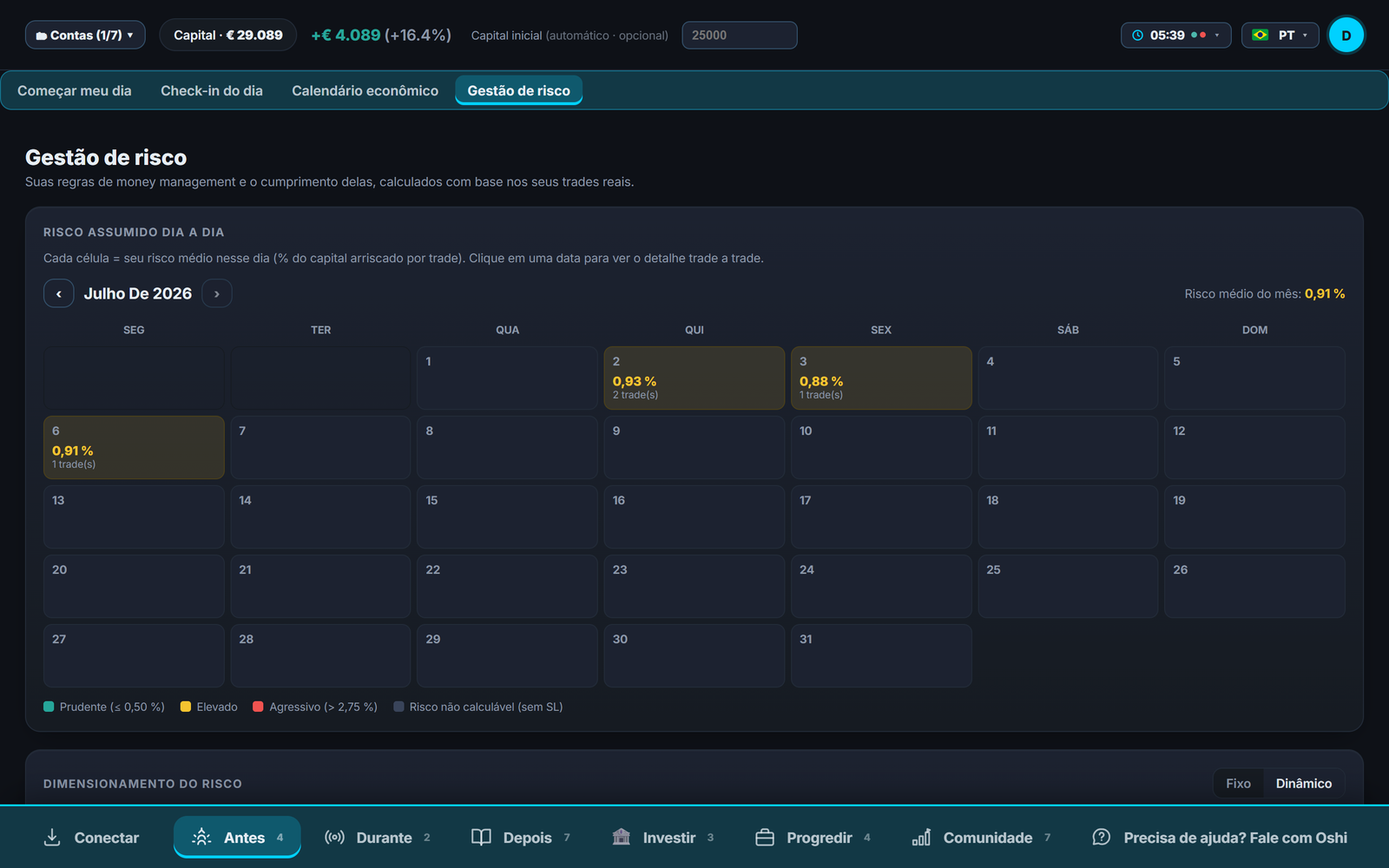Go to next month arrow
The image size is (1389, 868).
217,293
